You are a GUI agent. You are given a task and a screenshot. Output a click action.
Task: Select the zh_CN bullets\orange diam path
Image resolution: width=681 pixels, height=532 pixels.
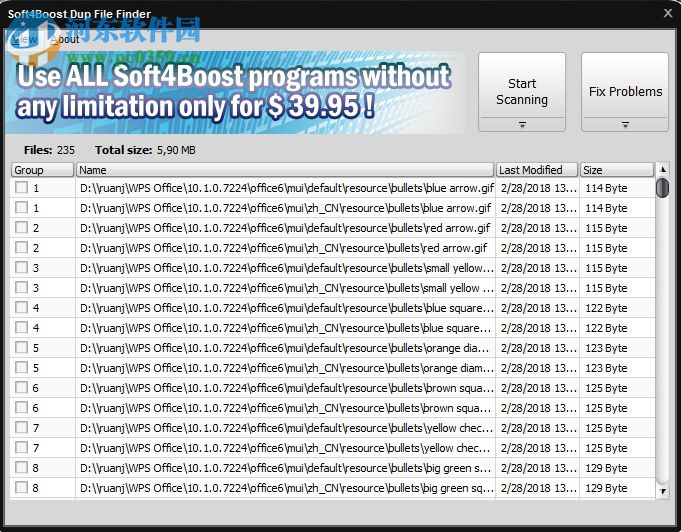coord(287,368)
